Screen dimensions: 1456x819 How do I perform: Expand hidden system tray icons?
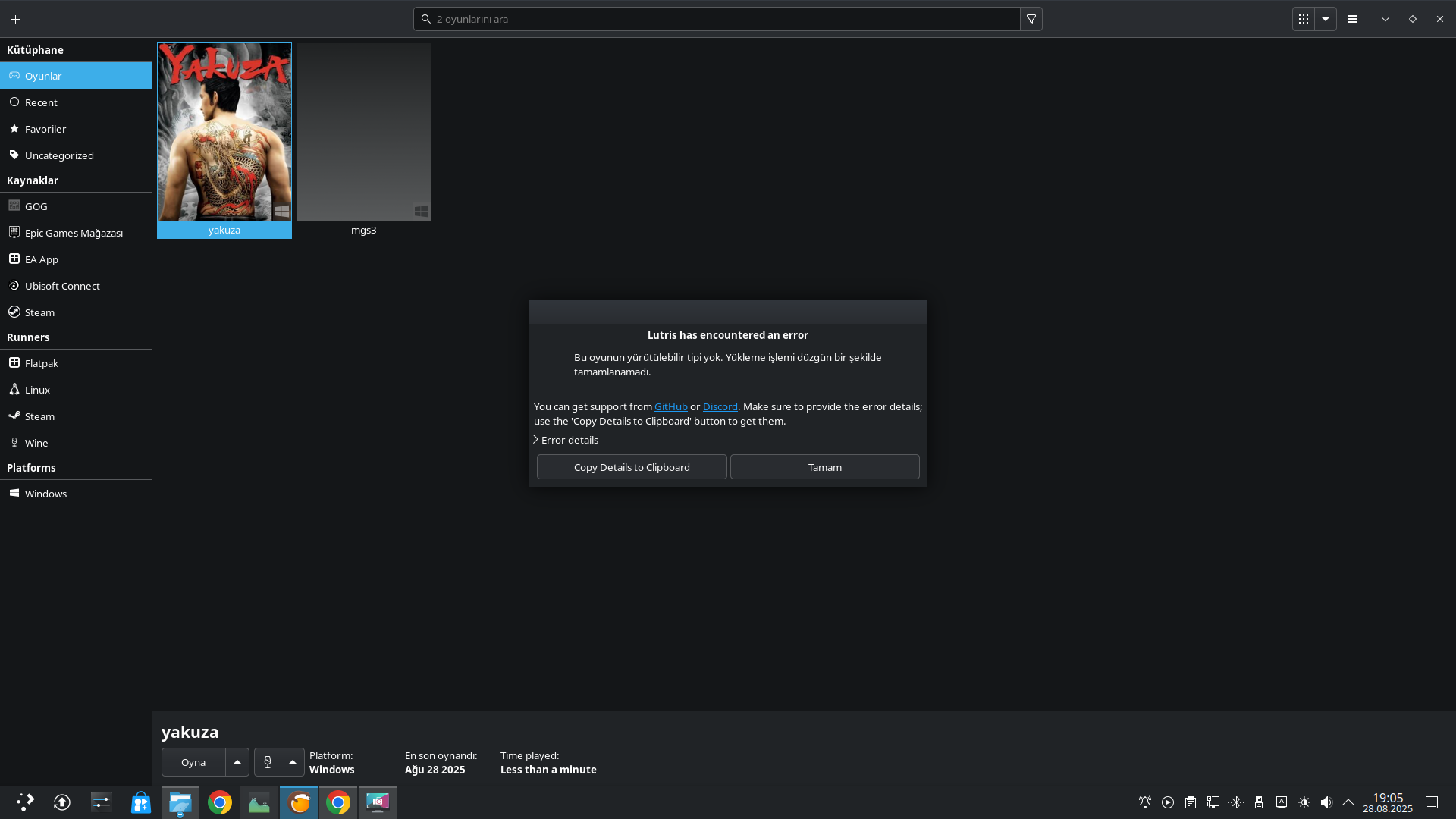coord(1348,802)
